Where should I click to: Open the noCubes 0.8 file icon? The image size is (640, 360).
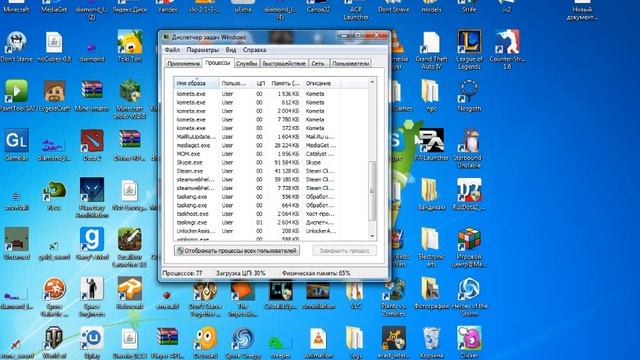tap(54, 47)
